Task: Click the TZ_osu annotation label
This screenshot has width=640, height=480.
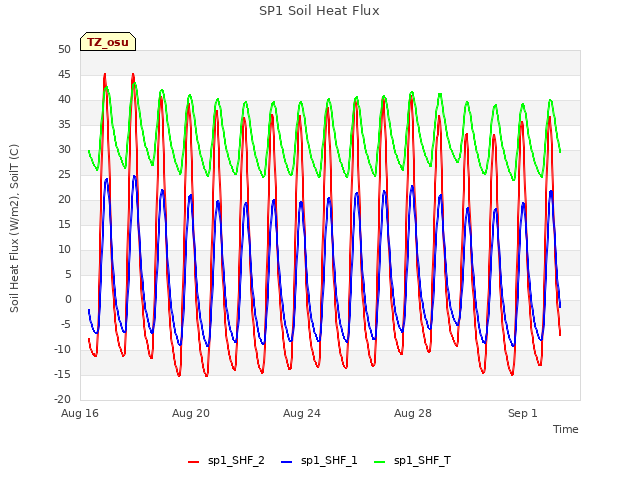Action: [108, 42]
